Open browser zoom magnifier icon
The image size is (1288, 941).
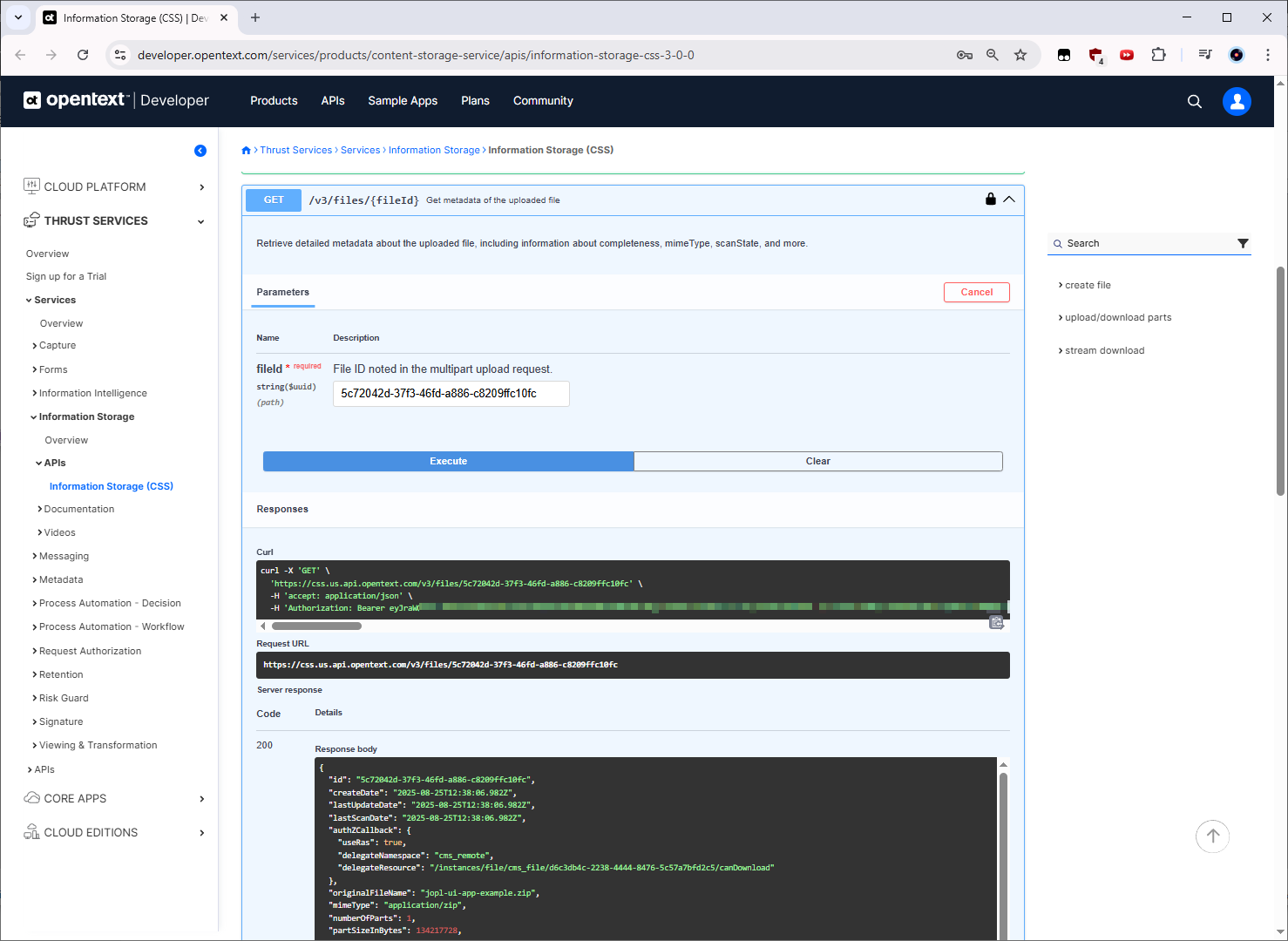pos(993,55)
